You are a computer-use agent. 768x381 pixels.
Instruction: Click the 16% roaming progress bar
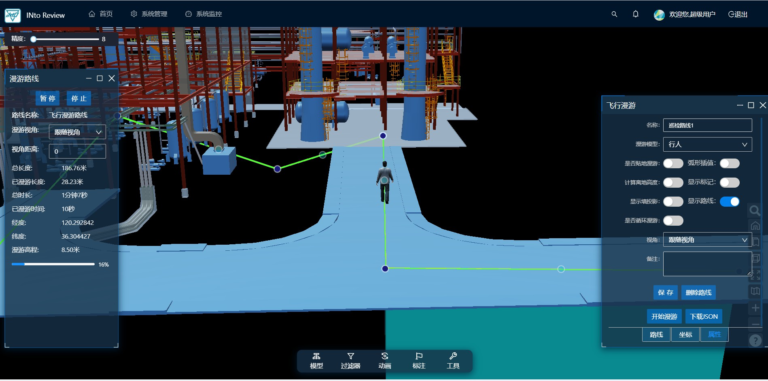click(53, 264)
